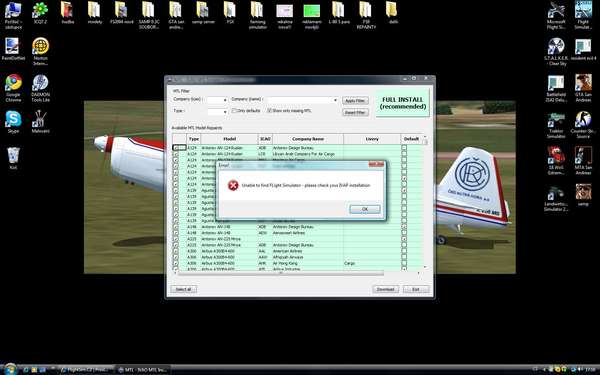Open the samp server folder

(x=203, y=13)
